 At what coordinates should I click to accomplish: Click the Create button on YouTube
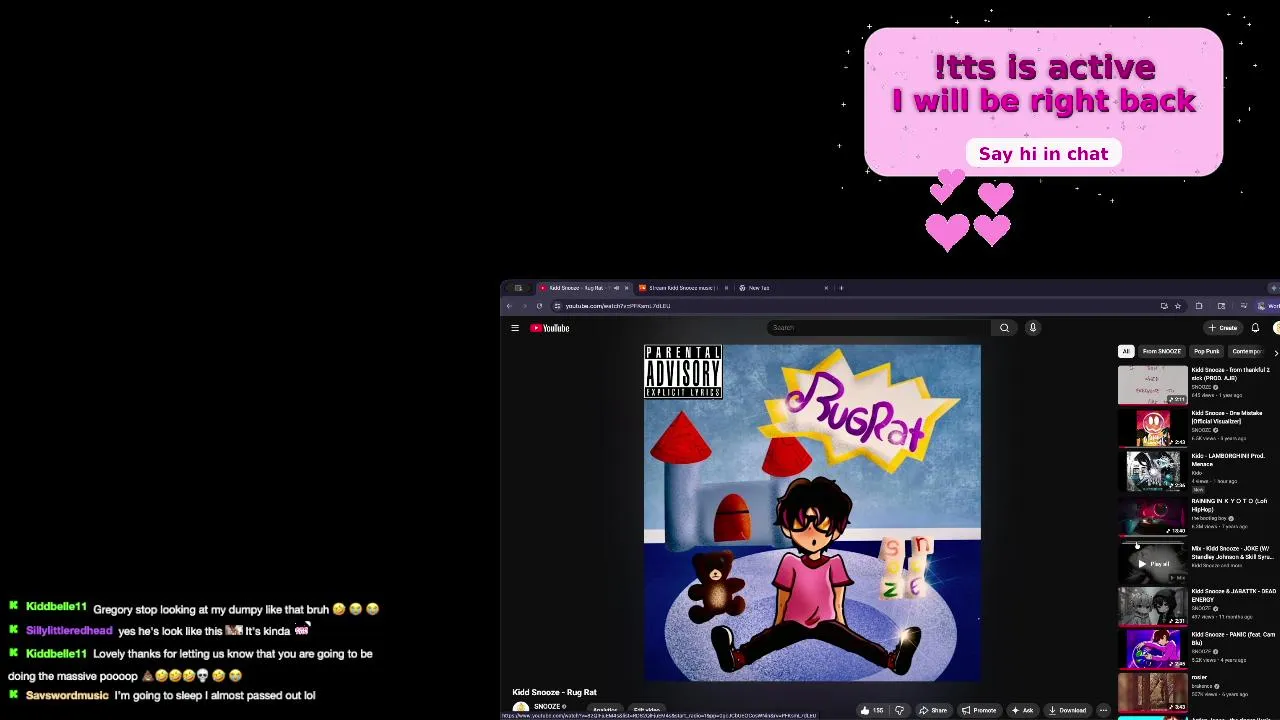pyautogui.click(x=1223, y=328)
